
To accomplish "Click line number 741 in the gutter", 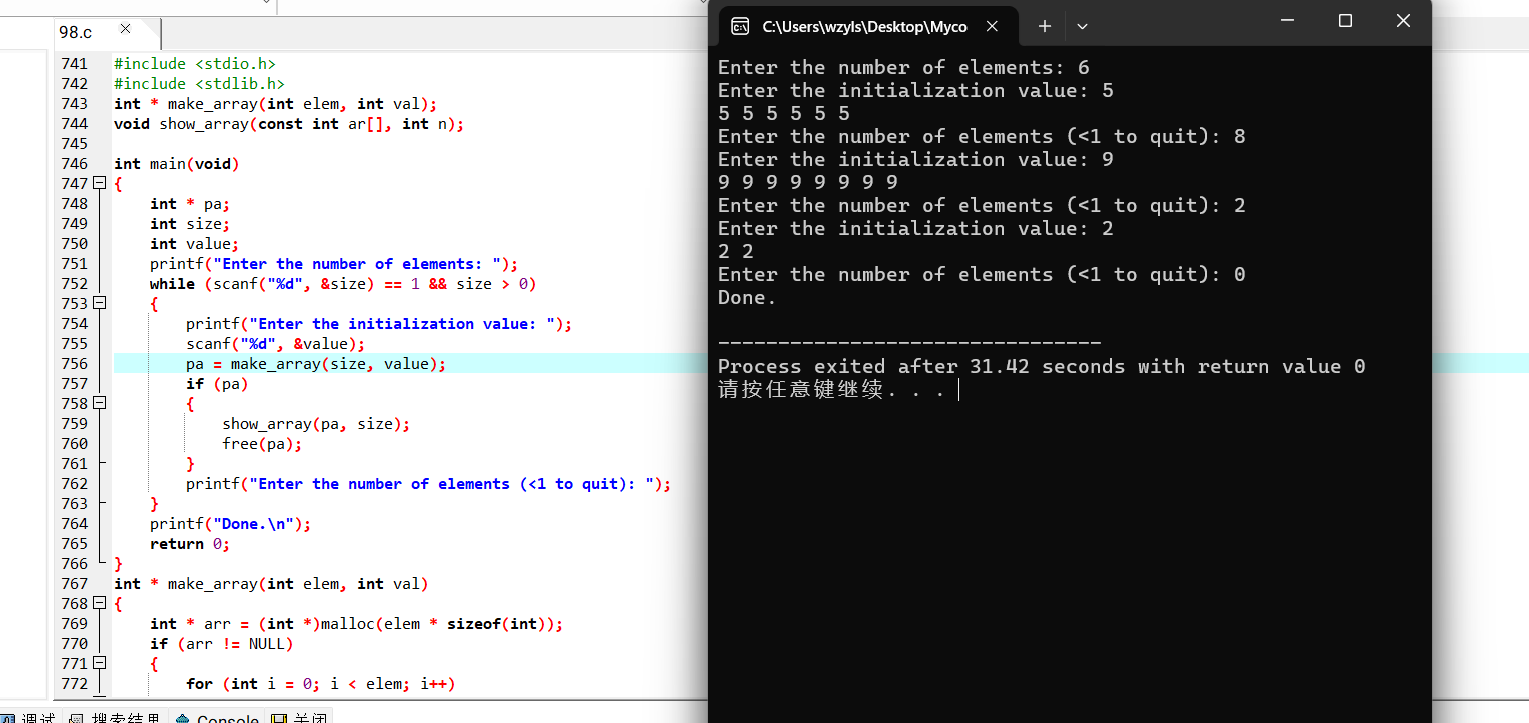I will pyautogui.click(x=74, y=64).
